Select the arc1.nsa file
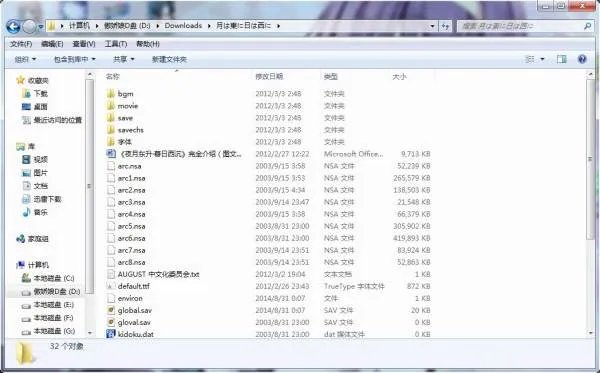This screenshot has width=600, height=373. pos(131,178)
